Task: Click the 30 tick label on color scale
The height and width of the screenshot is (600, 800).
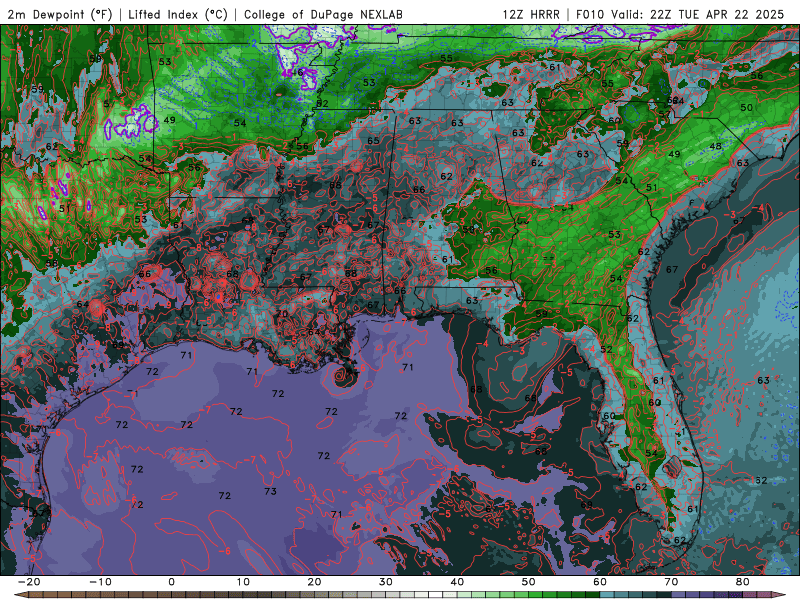Action: pos(386,582)
